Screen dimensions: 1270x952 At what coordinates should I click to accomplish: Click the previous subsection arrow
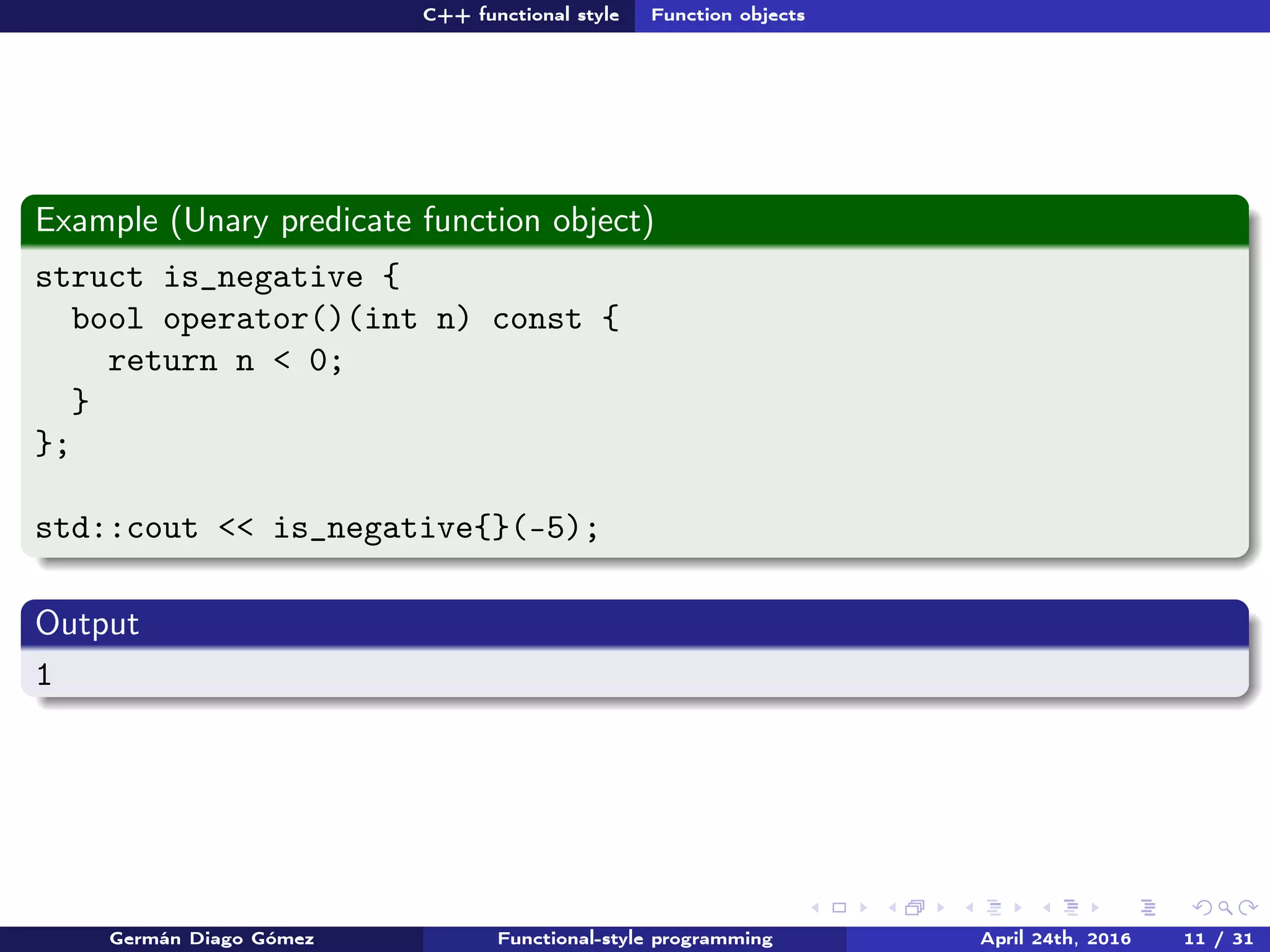pyautogui.click(x=969, y=908)
